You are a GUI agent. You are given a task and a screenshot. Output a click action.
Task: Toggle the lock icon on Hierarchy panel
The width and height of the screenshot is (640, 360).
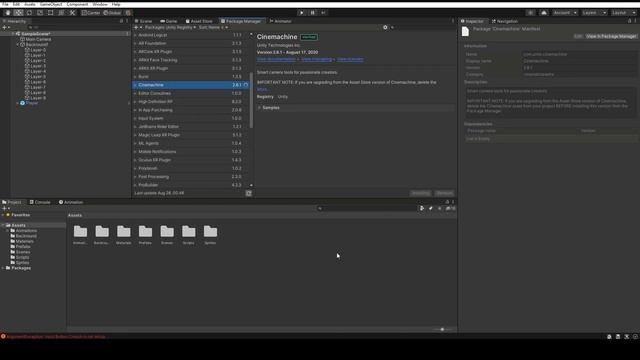pyautogui.click(x=121, y=21)
